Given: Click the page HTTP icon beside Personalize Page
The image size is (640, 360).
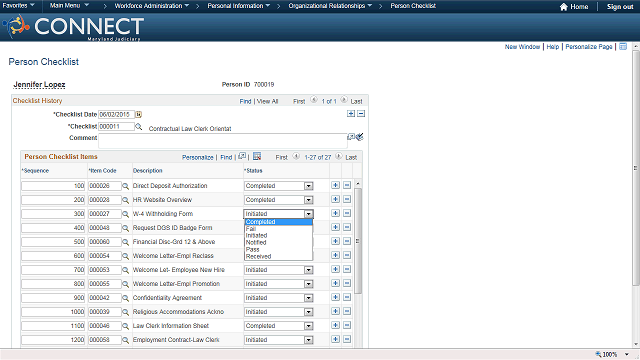Looking at the screenshot, I should [x=623, y=47].
